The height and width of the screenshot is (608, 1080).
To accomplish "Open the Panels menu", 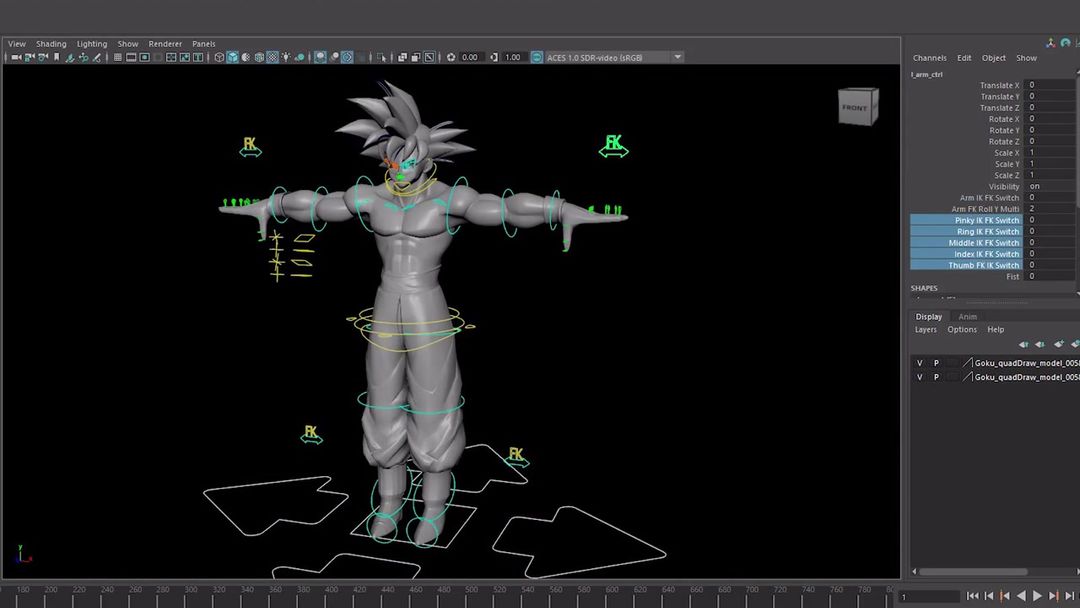I will pyautogui.click(x=204, y=43).
